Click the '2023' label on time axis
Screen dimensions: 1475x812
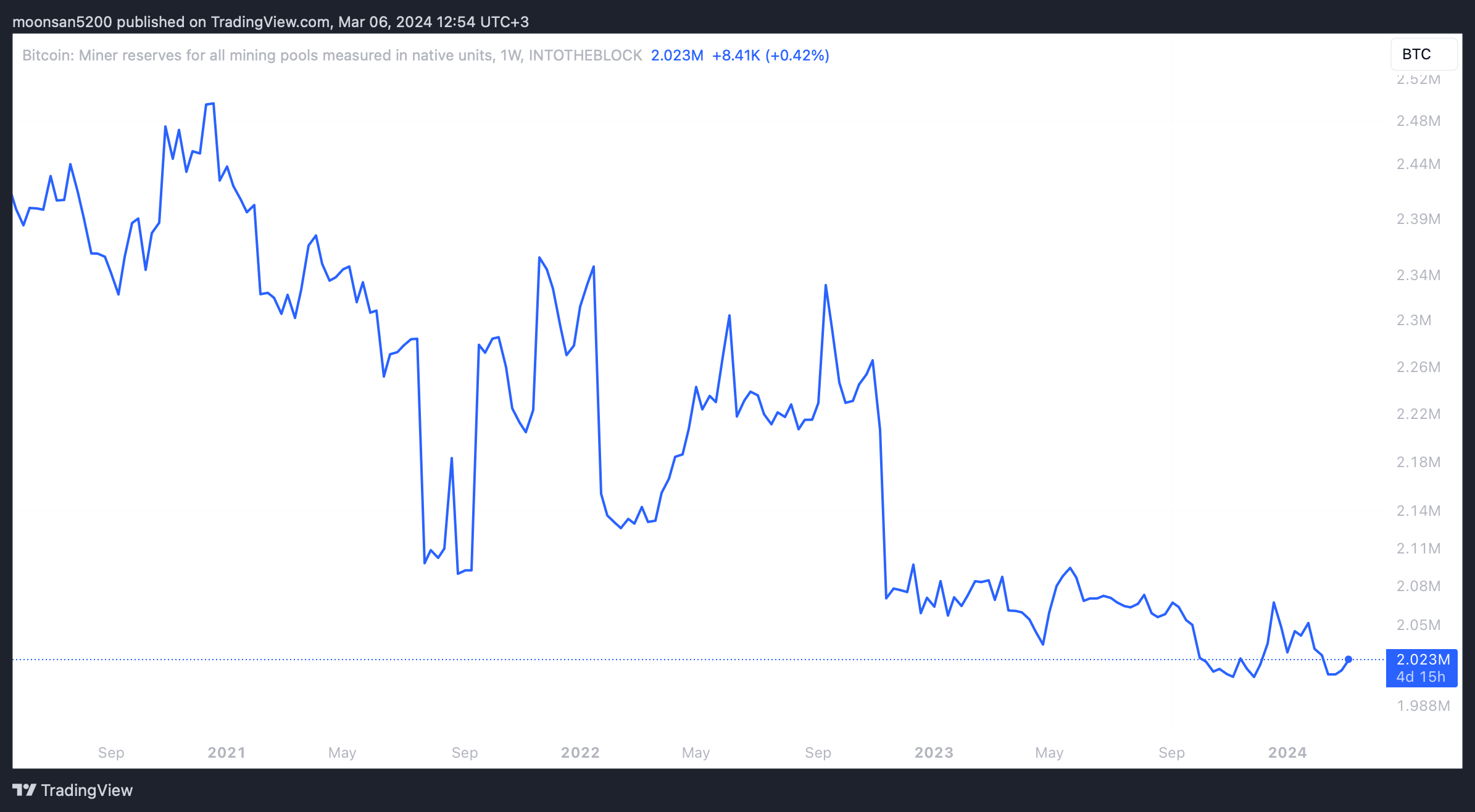[x=934, y=753]
